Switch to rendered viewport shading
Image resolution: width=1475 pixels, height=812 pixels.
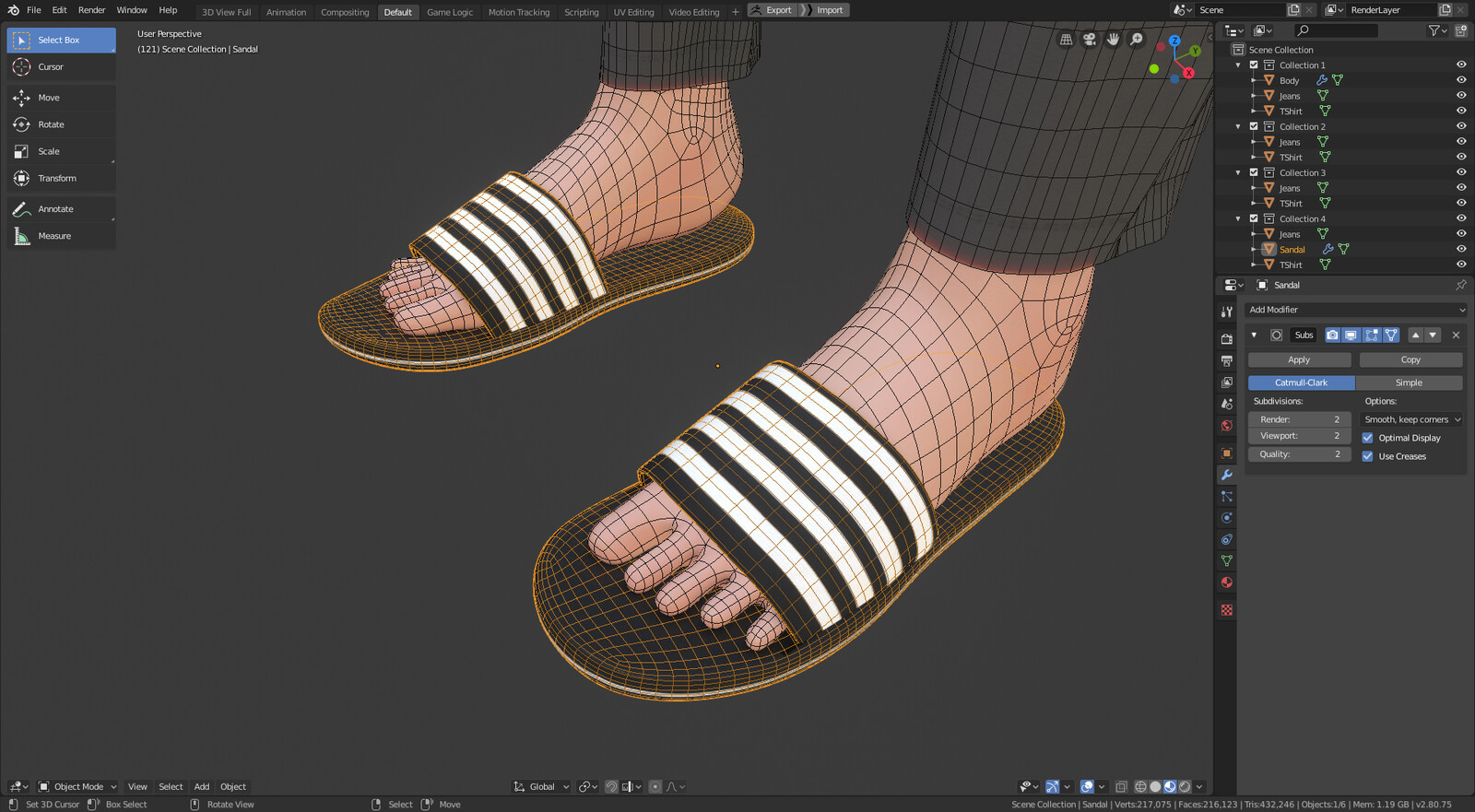coord(1185,787)
